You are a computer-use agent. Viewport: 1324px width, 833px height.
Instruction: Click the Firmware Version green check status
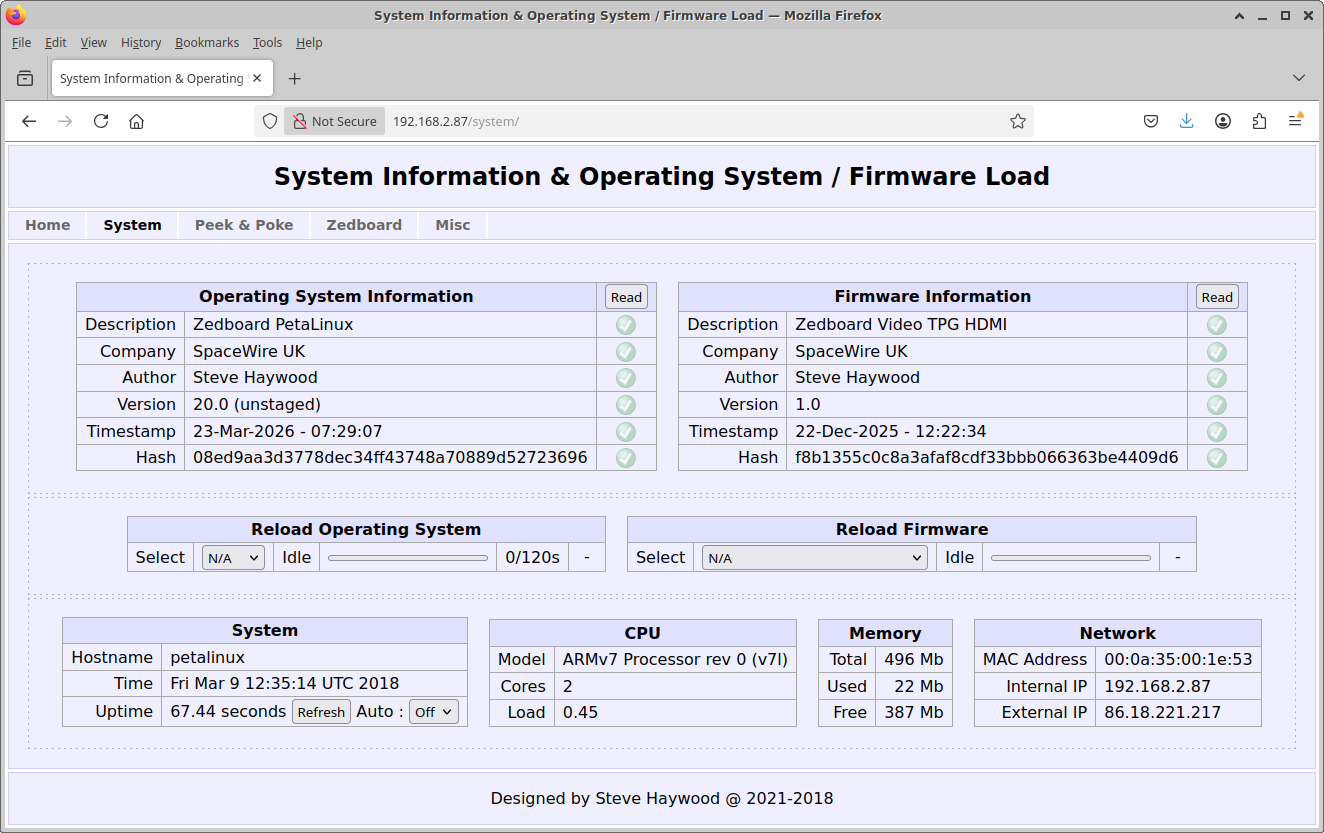pyautogui.click(x=1217, y=405)
